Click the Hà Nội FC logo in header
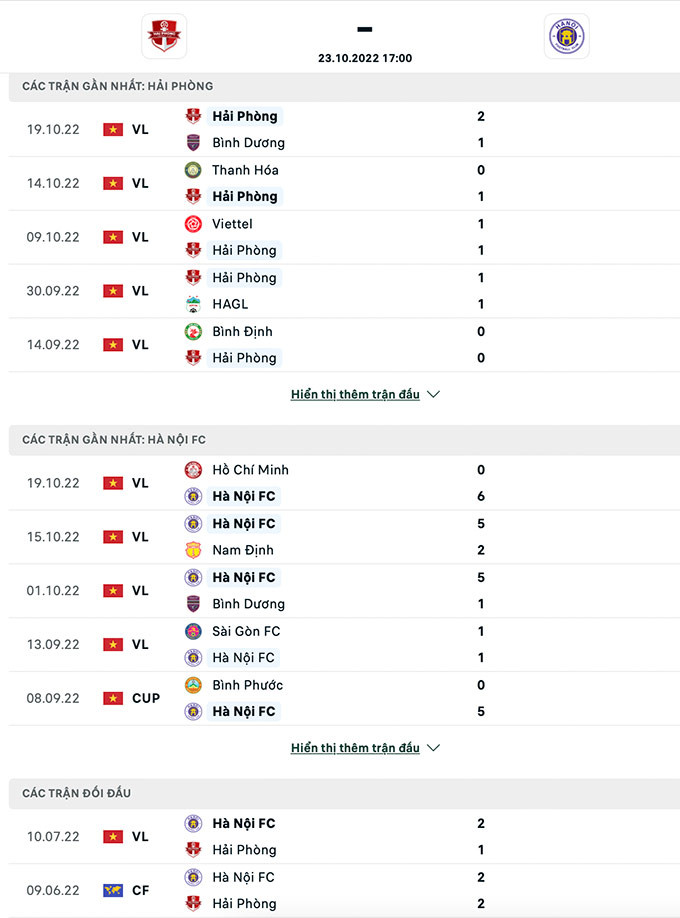 click(x=566, y=37)
